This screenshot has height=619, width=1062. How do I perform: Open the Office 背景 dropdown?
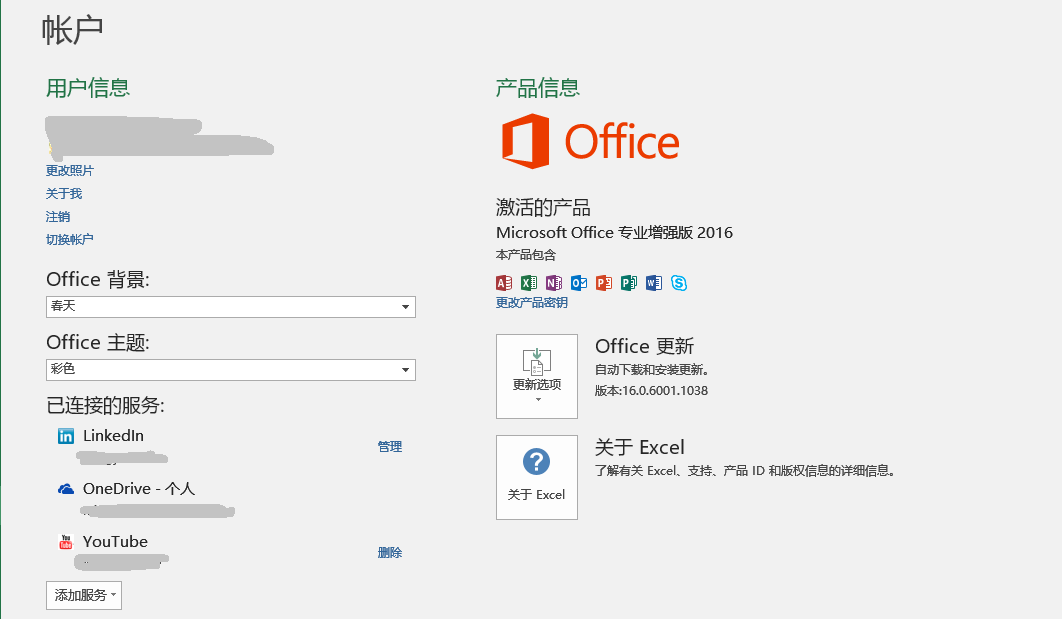[230, 307]
